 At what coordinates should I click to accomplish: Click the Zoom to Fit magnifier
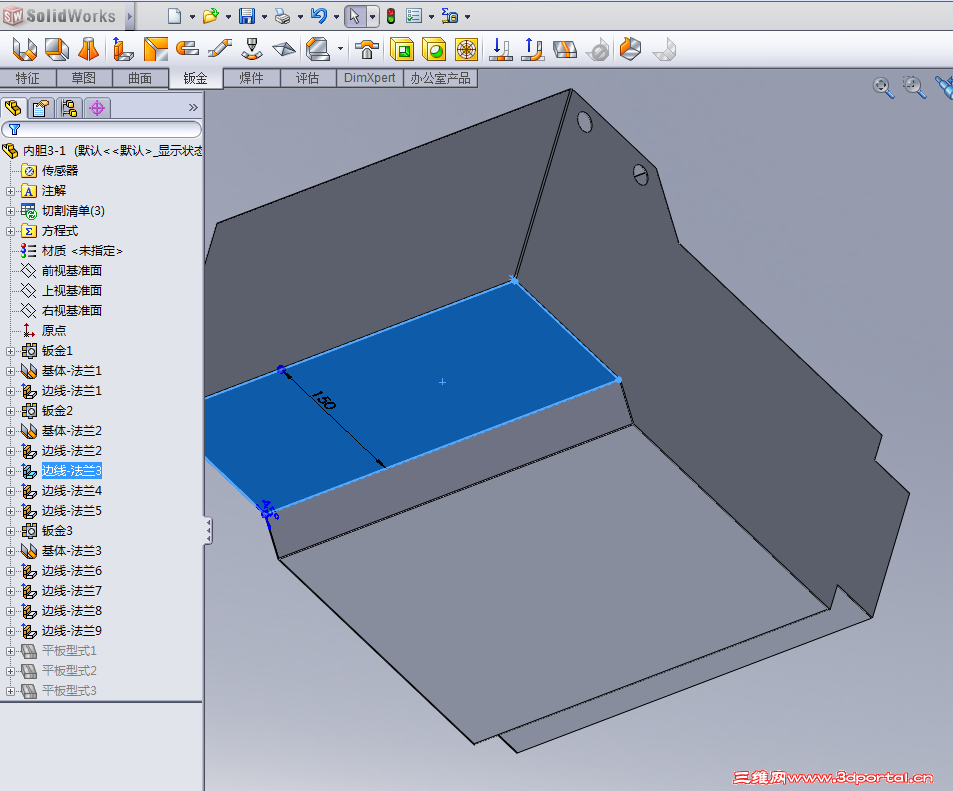tap(882, 87)
